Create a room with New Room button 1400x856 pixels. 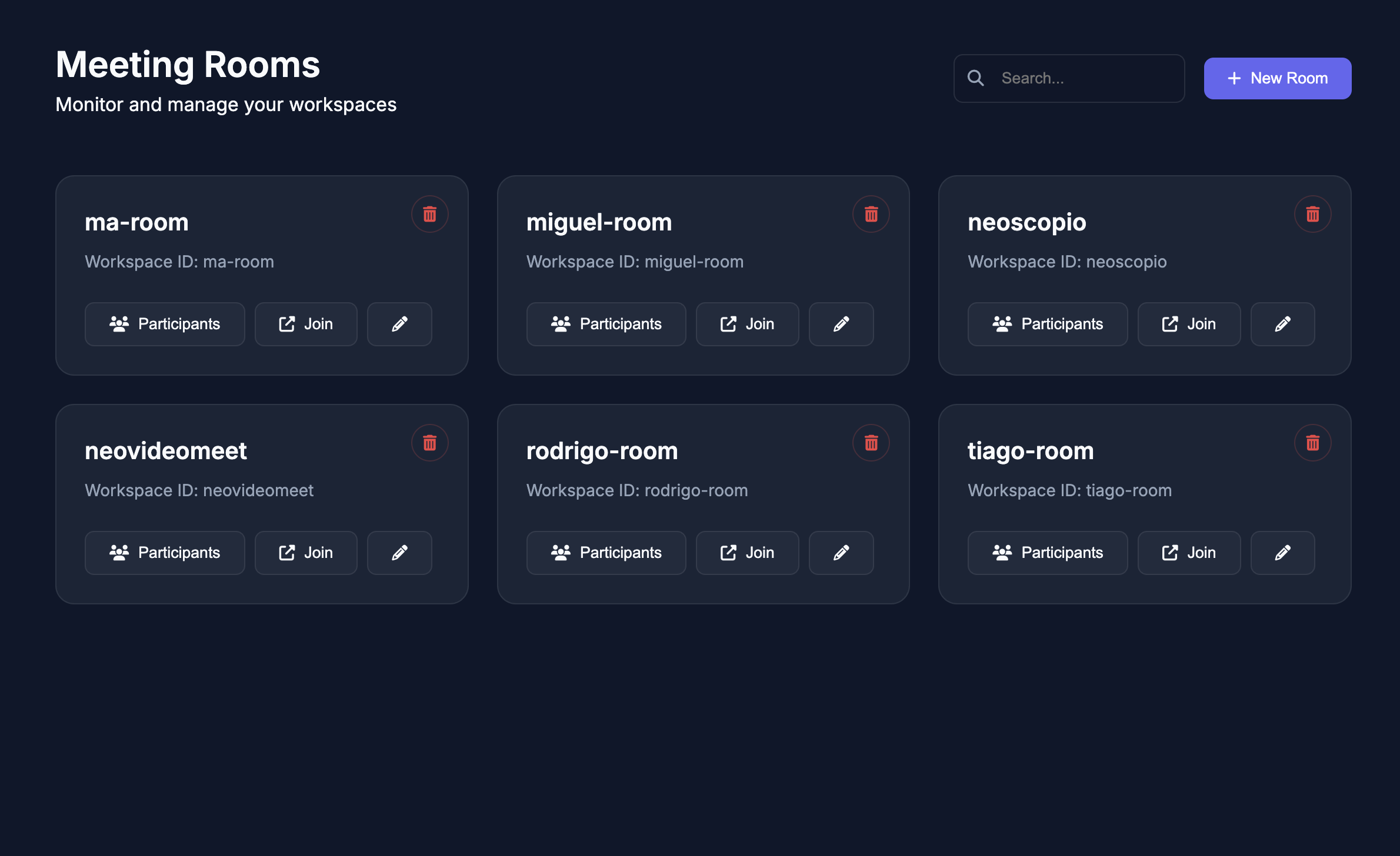click(x=1278, y=78)
